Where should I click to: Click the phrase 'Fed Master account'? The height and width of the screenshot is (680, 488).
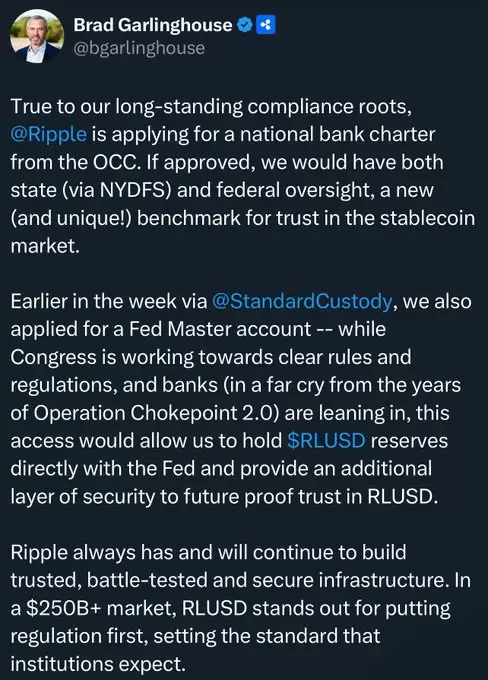point(219,329)
